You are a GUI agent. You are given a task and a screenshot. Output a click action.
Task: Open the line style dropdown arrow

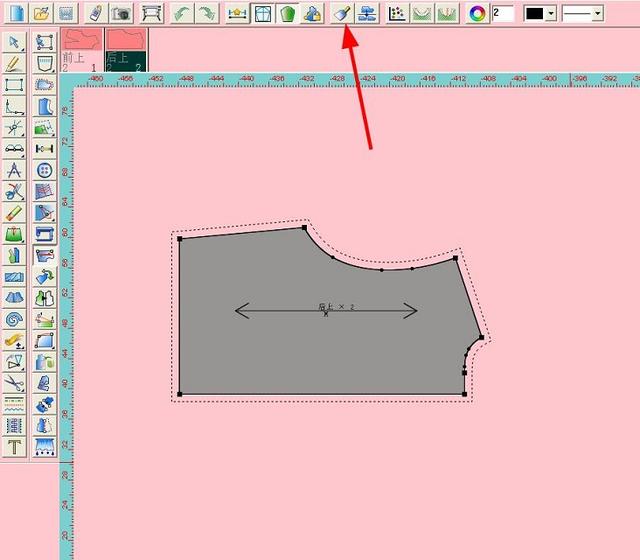coord(598,13)
